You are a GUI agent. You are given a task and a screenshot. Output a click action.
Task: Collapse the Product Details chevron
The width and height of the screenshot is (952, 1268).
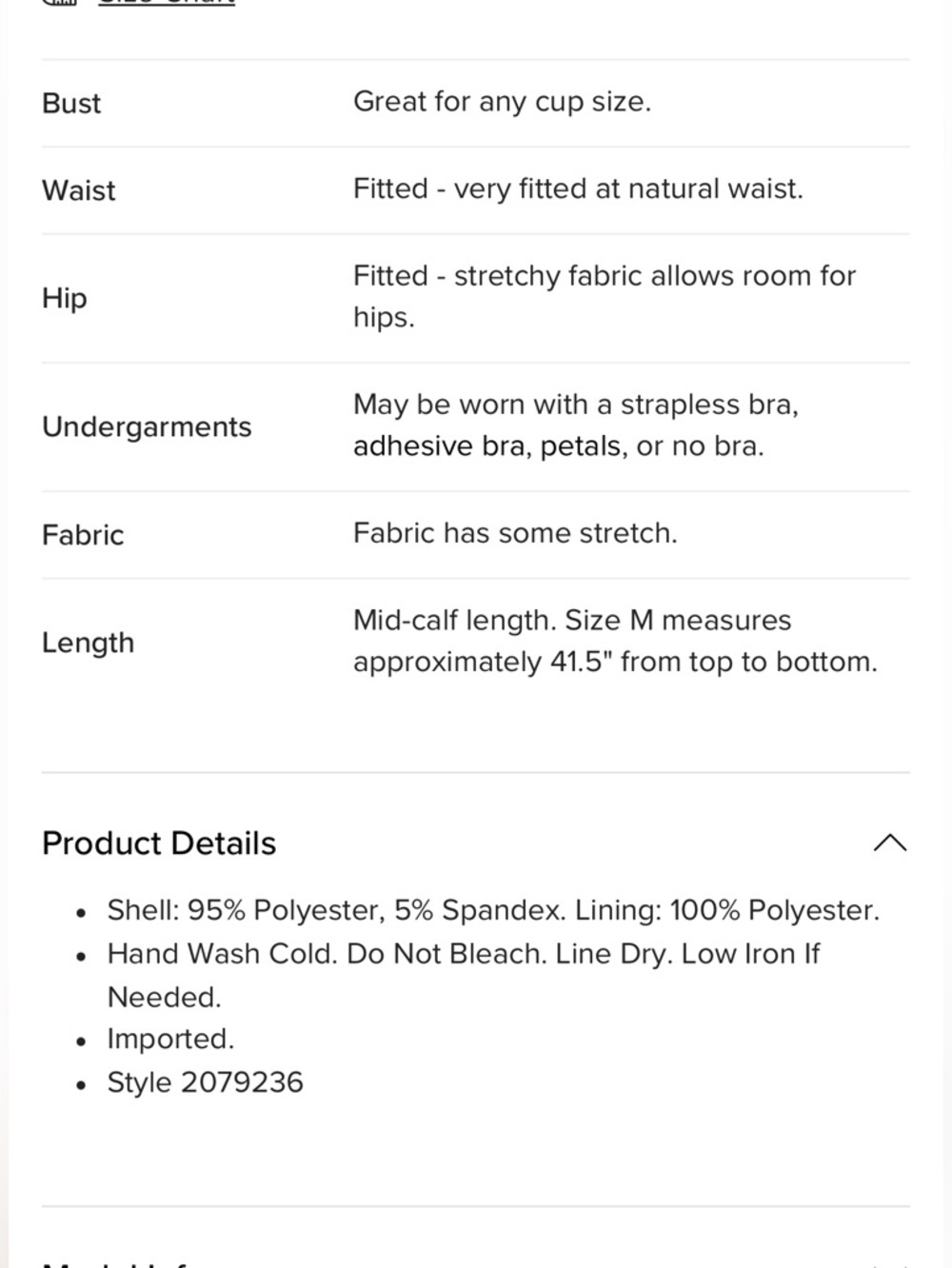tap(890, 842)
